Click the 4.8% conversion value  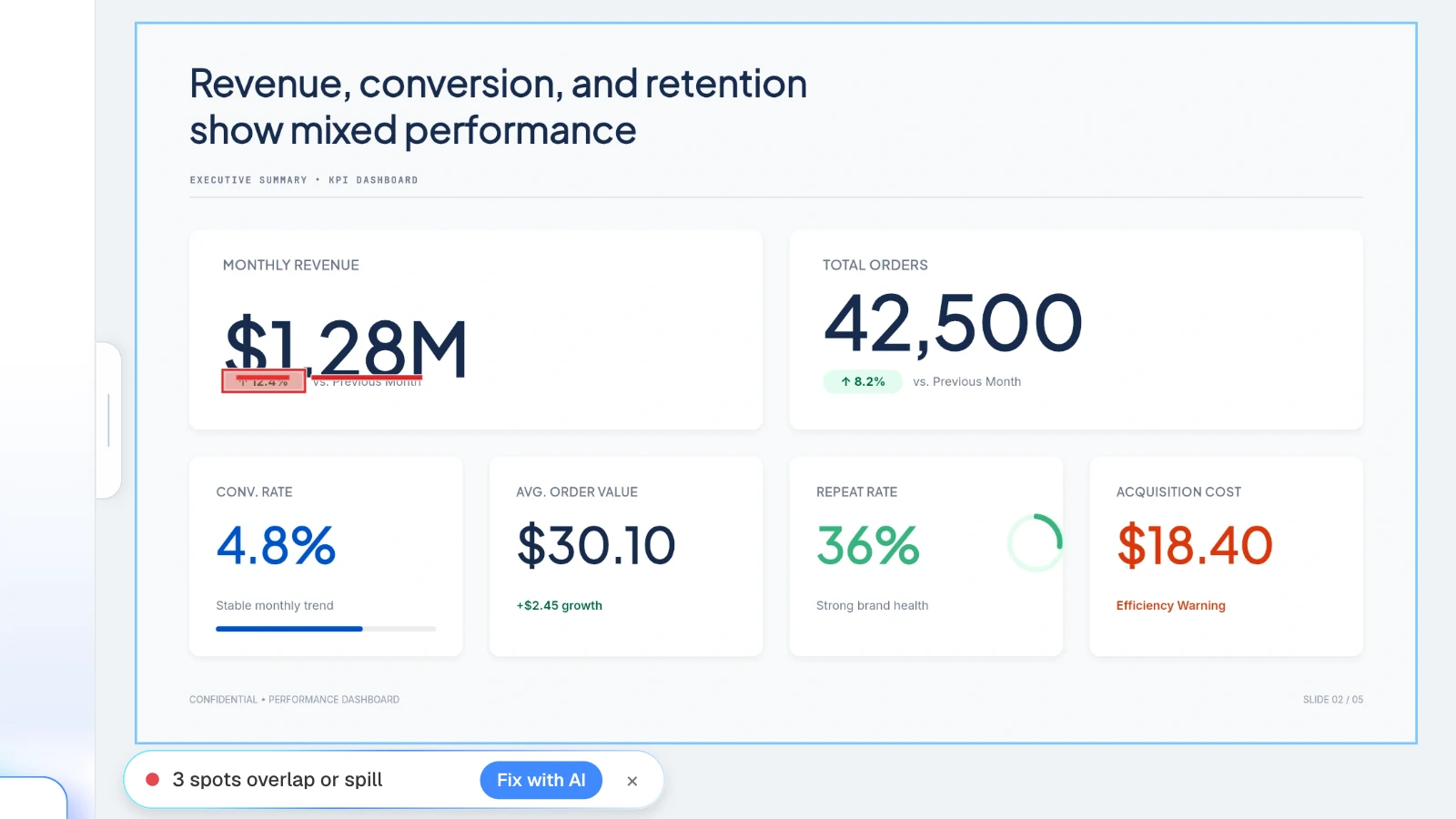click(276, 545)
